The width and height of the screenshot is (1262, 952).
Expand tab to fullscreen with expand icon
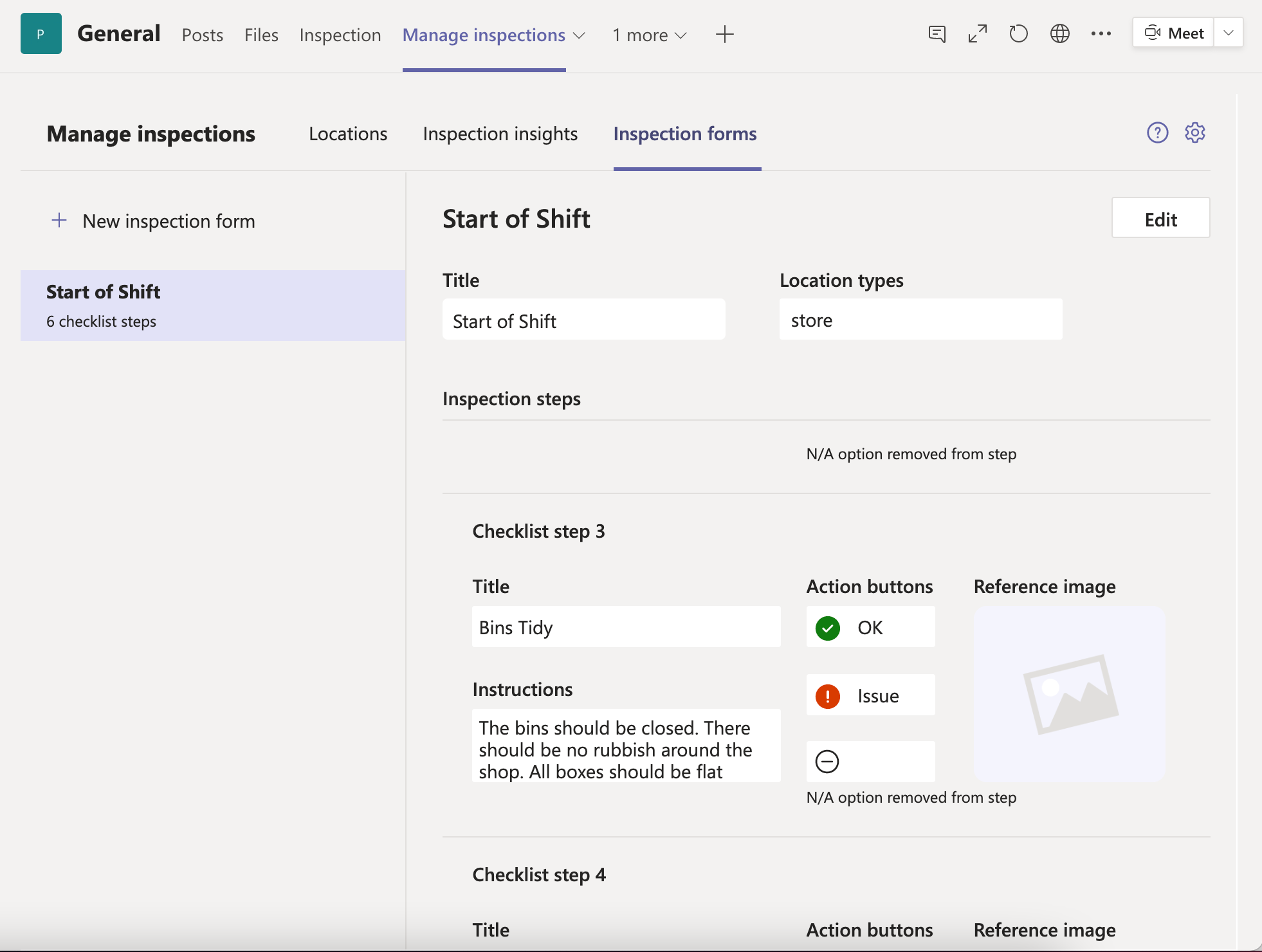pyautogui.click(x=977, y=33)
